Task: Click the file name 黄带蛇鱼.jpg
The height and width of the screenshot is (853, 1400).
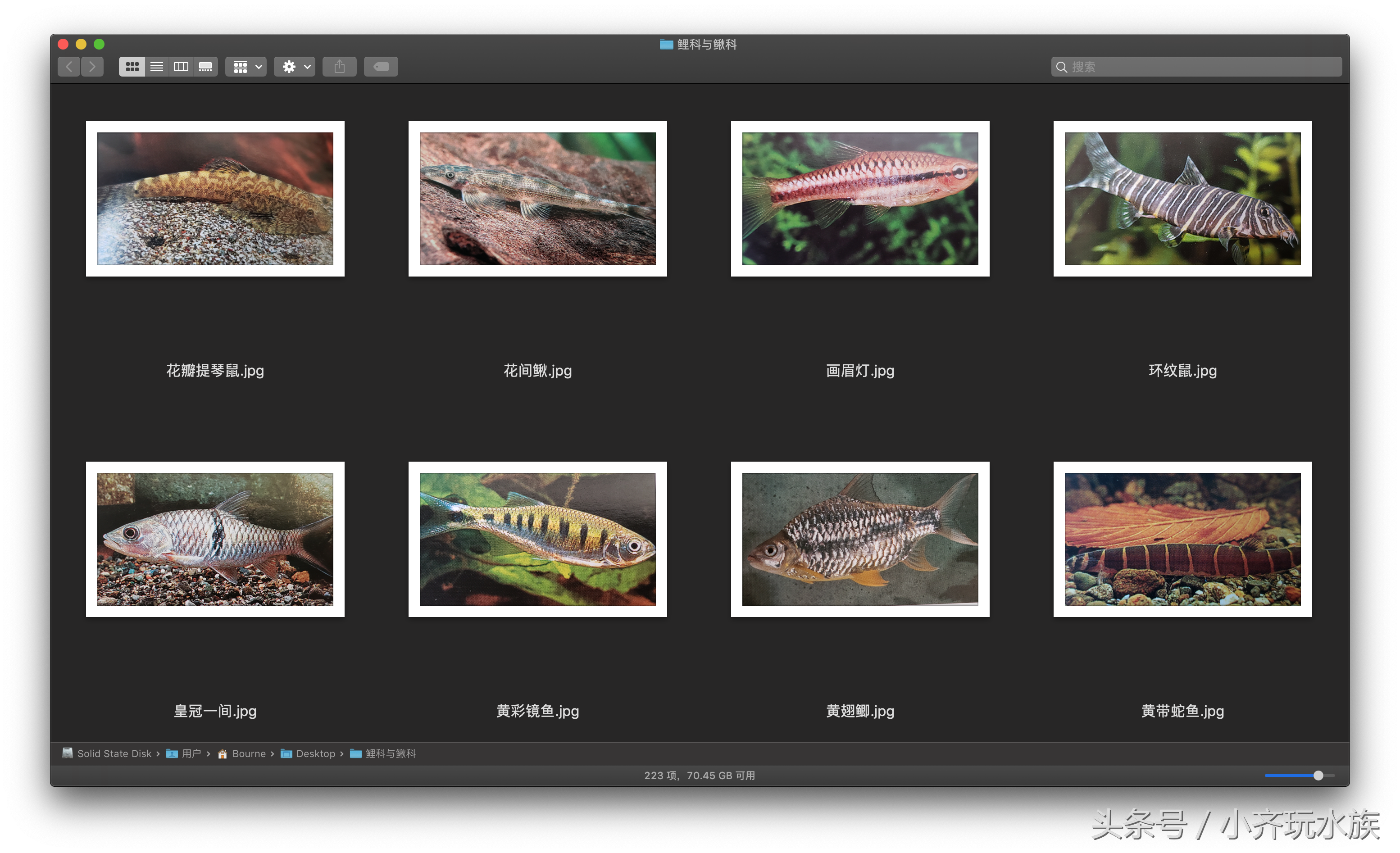Action: (x=1183, y=711)
